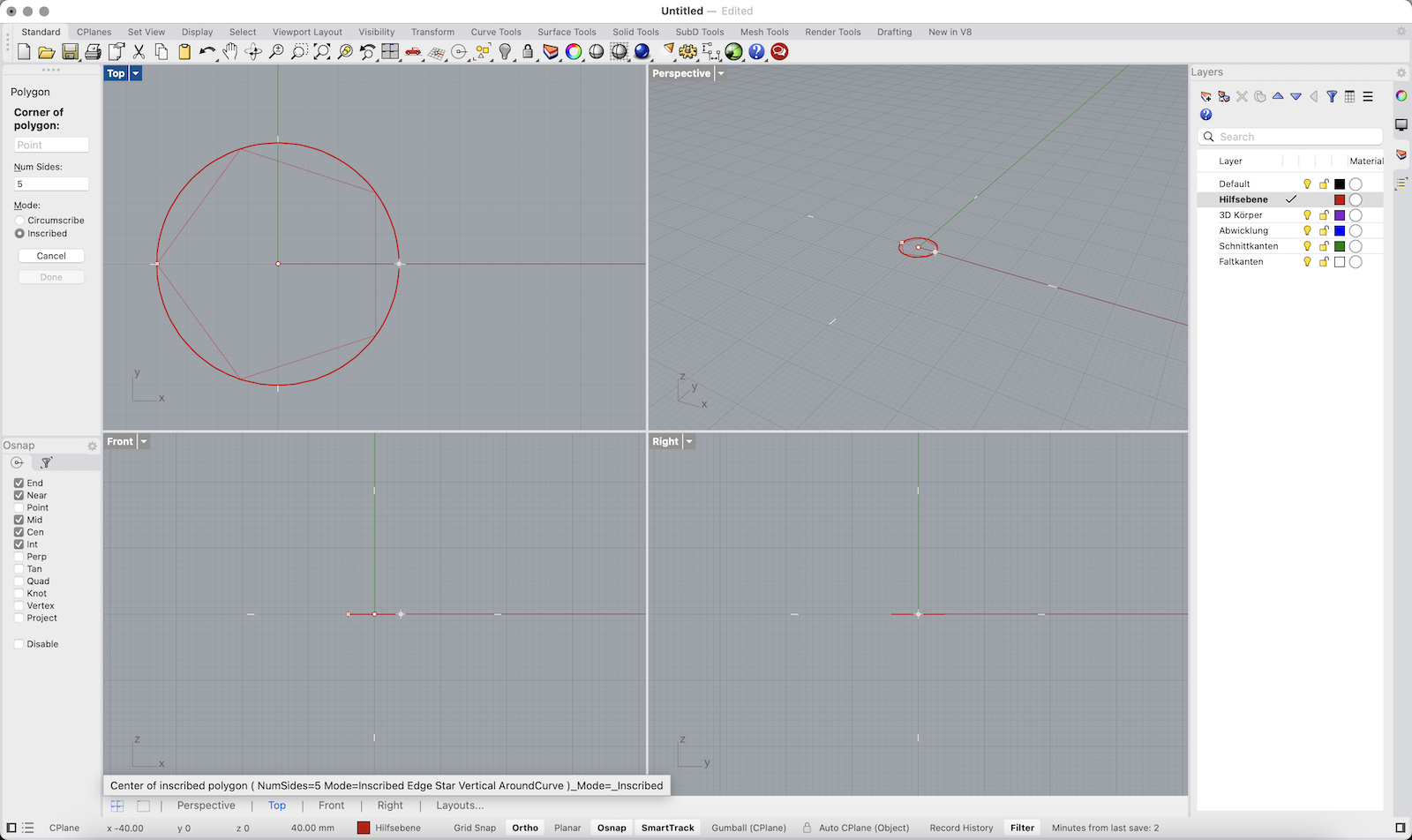
Task: Select the Circumscribe mode radio button
Action: click(19, 221)
